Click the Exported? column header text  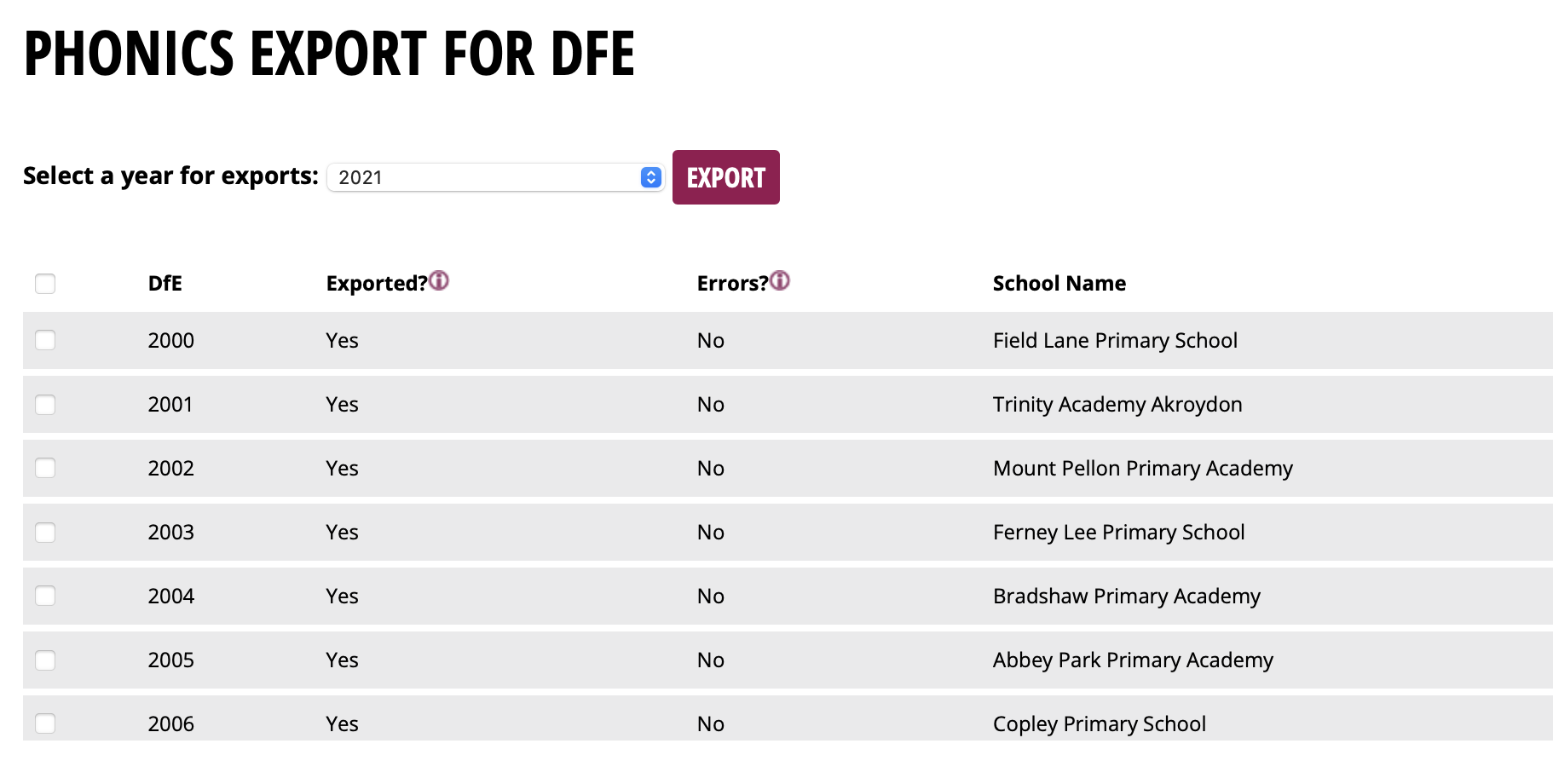[377, 284]
